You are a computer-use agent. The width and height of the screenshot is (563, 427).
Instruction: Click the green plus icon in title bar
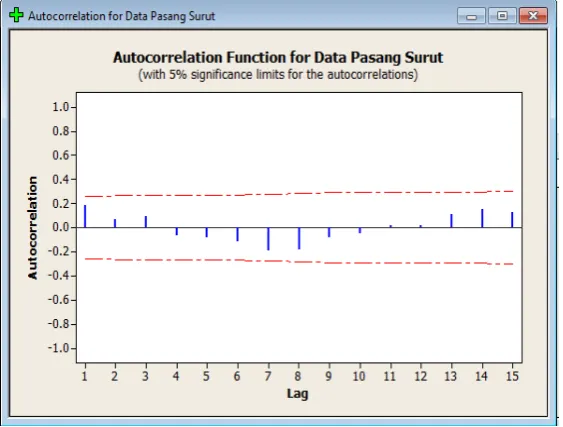tap(16, 15)
